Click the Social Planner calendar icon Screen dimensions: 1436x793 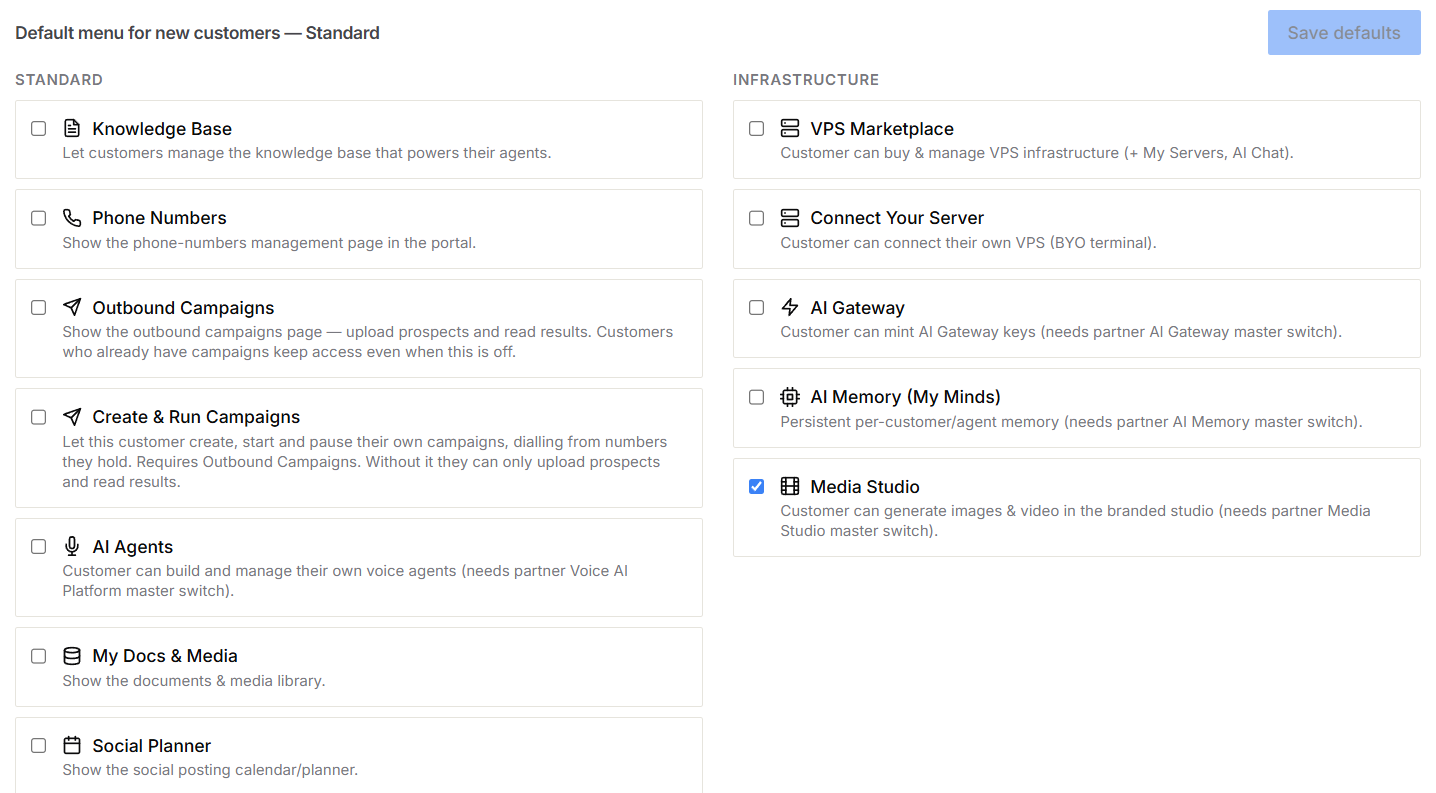click(x=72, y=745)
